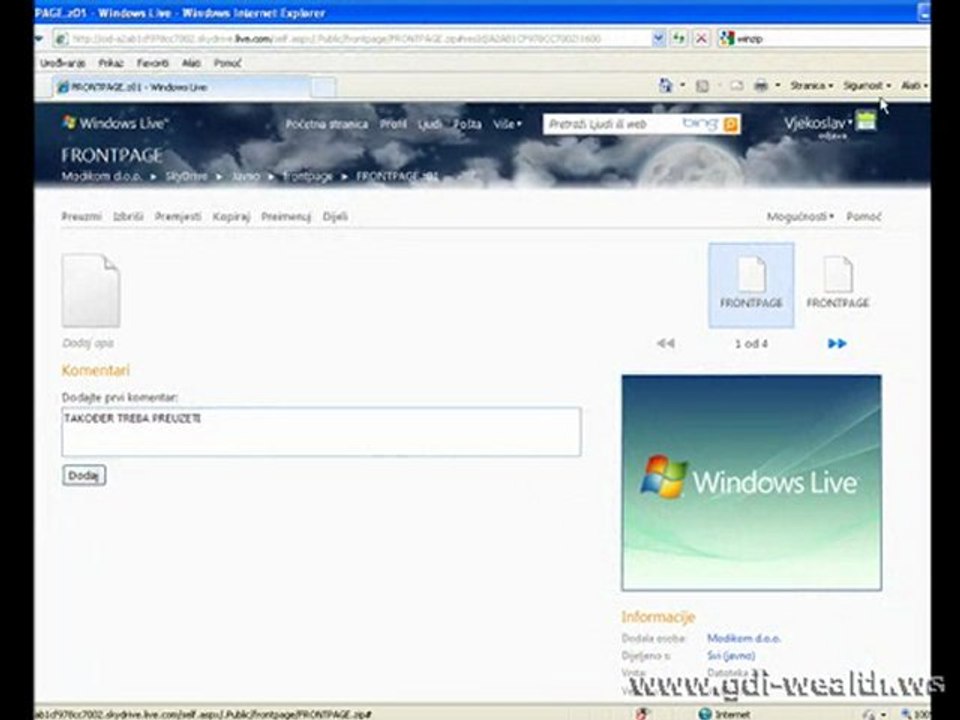Open the Vjekoslav account dropdown
The width and height of the screenshot is (960, 720).
(x=818, y=123)
